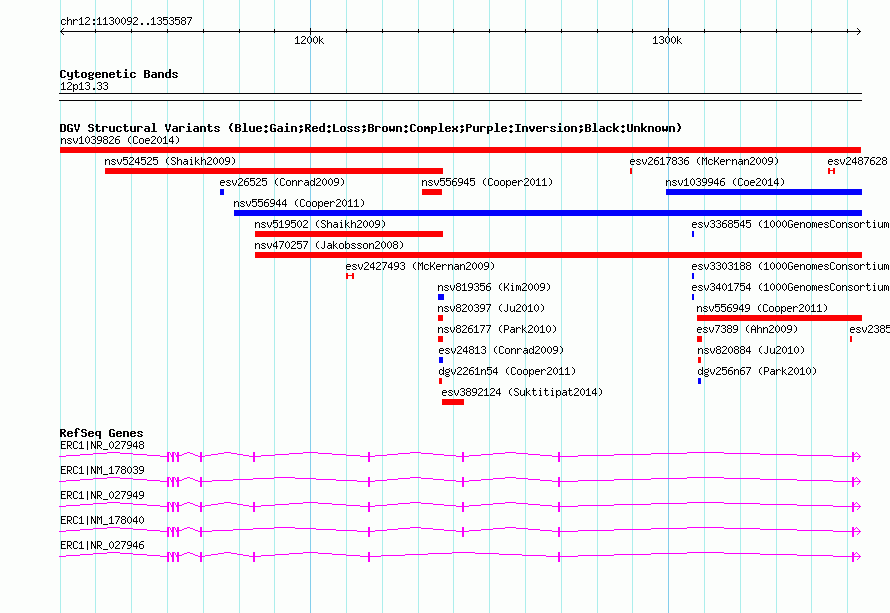Click the esv3892124 red loss bar

click(x=453, y=402)
